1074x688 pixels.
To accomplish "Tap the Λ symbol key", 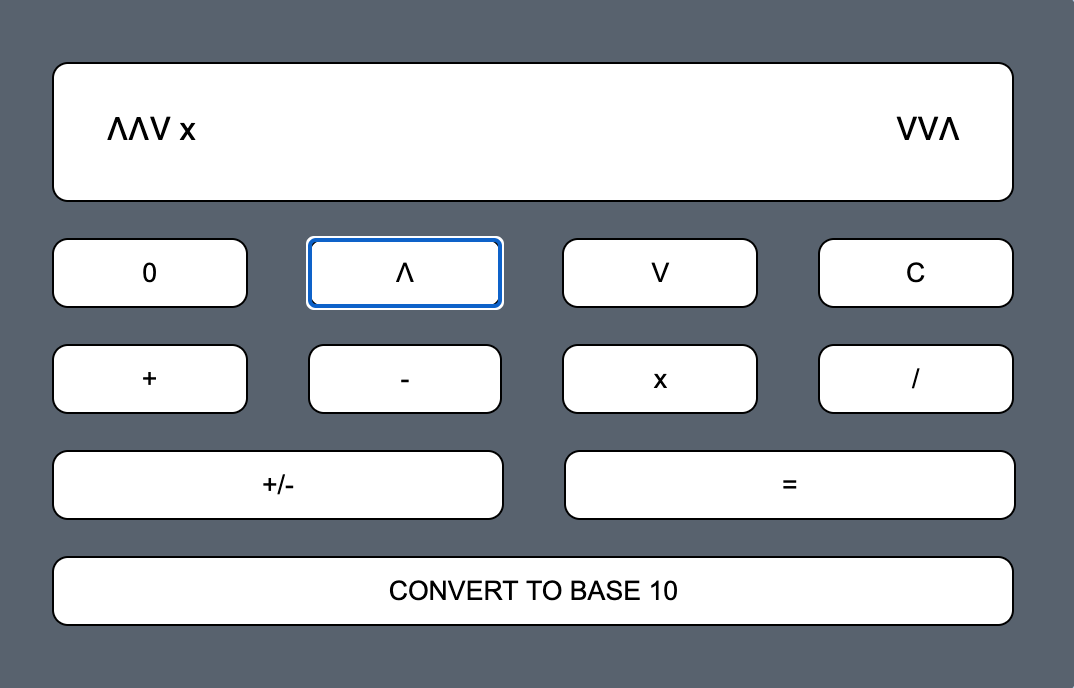I will [x=405, y=273].
